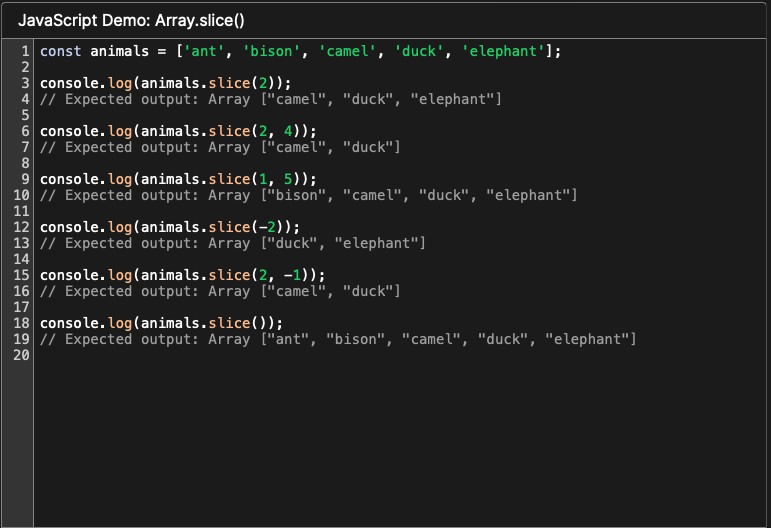This screenshot has width=771, height=528.
Task: Click the line 13 comment with "duck", "elephant"
Action: coord(232,243)
